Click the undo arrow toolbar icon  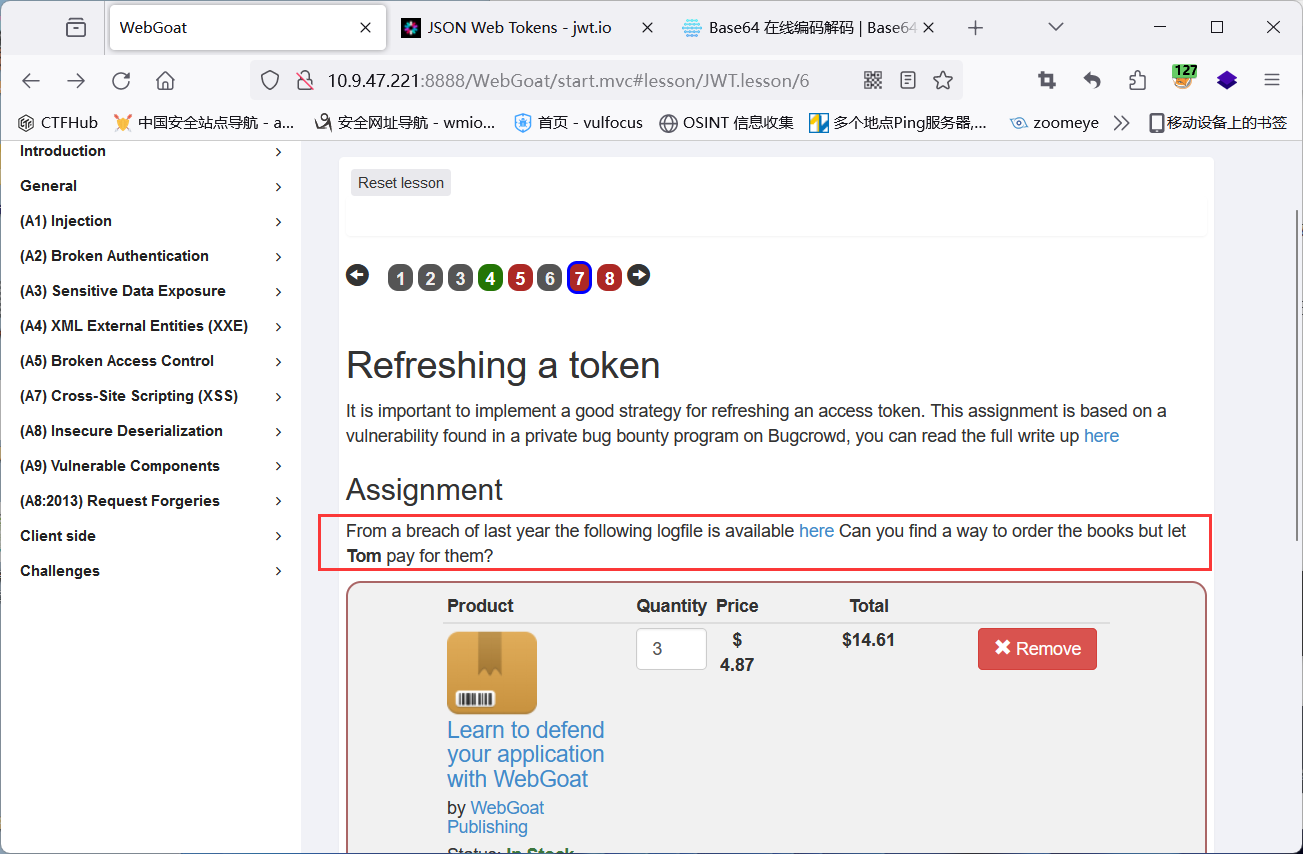click(1092, 81)
